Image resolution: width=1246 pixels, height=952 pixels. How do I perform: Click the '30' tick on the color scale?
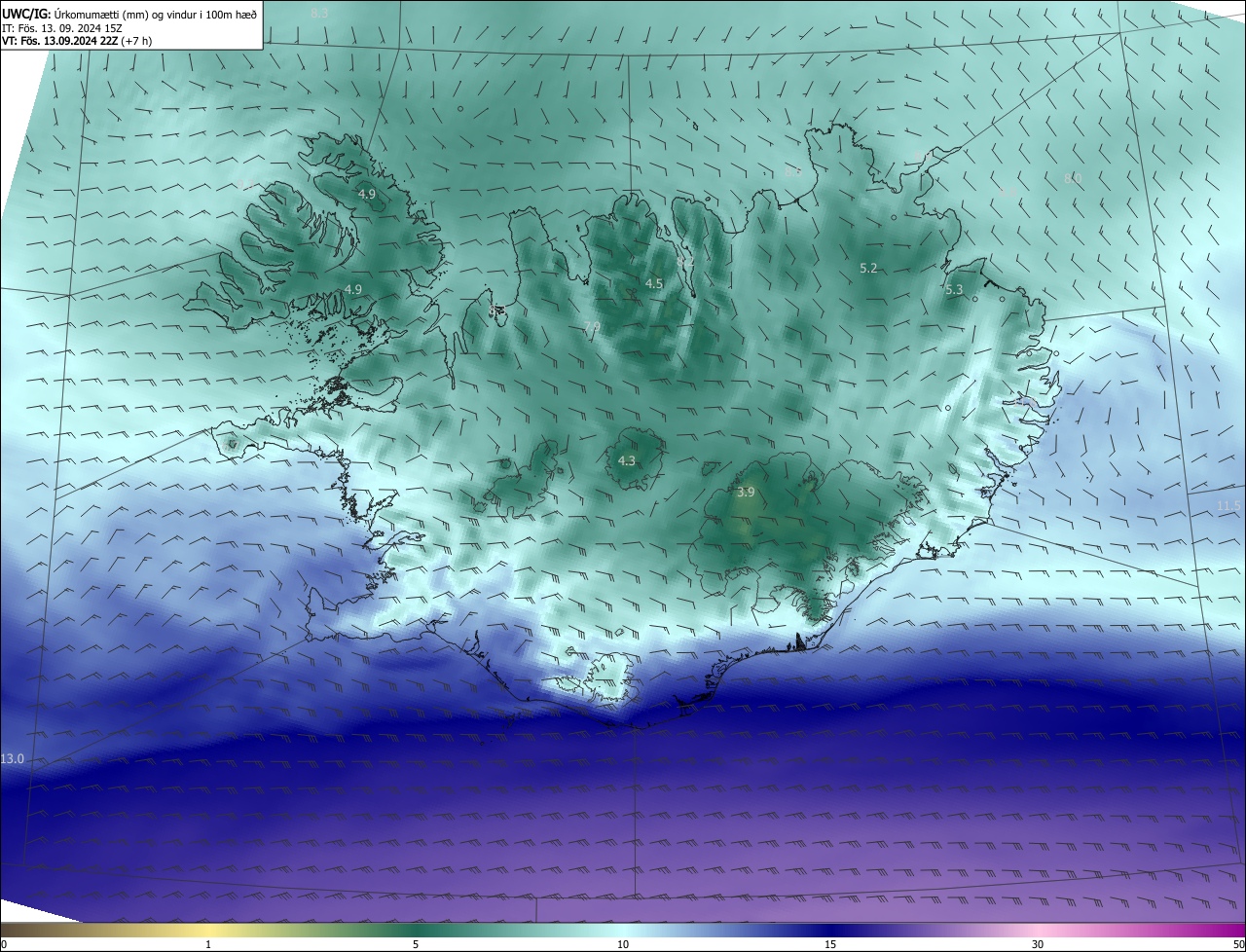(x=1038, y=944)
